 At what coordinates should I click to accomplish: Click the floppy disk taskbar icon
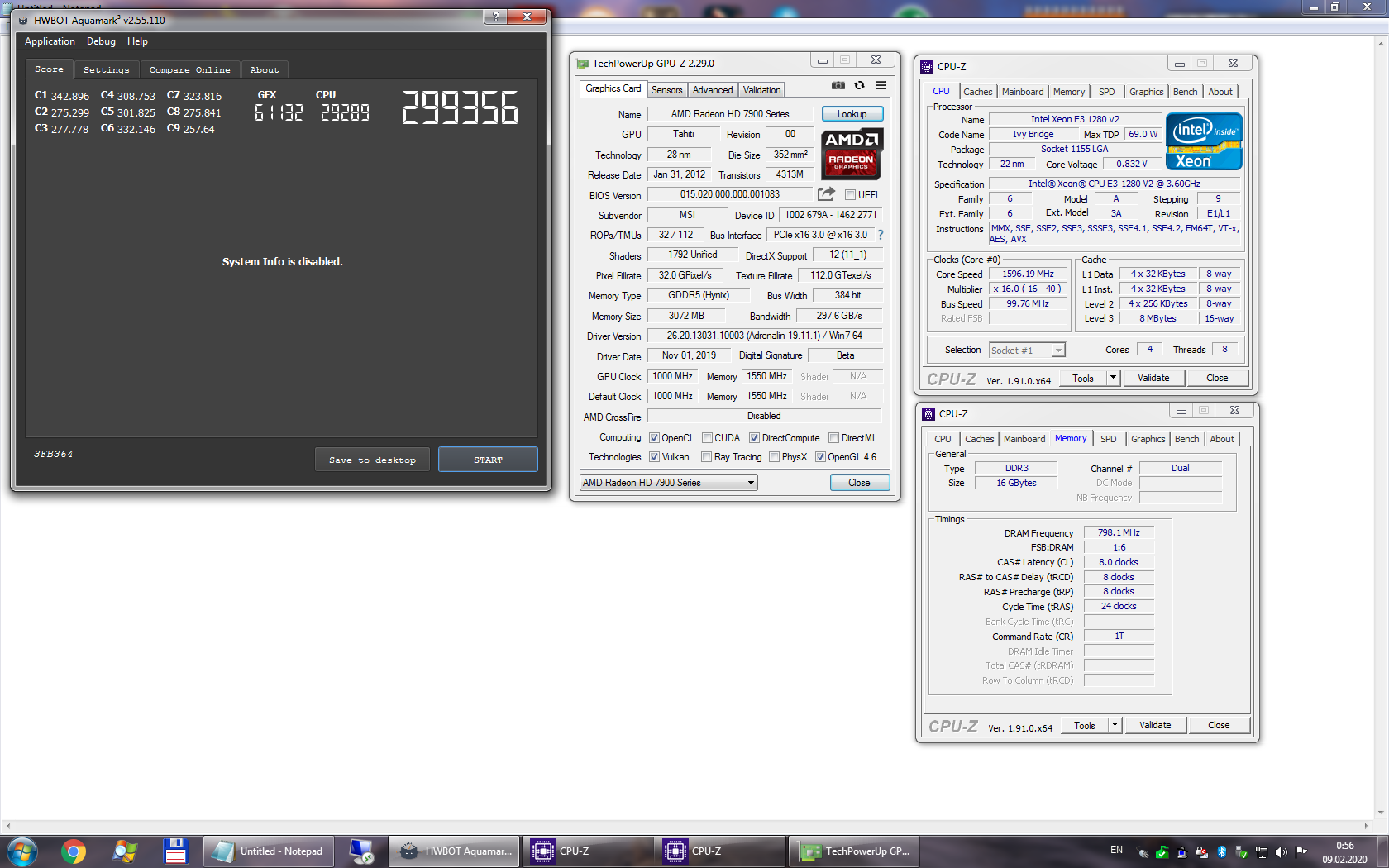(175, 851)
